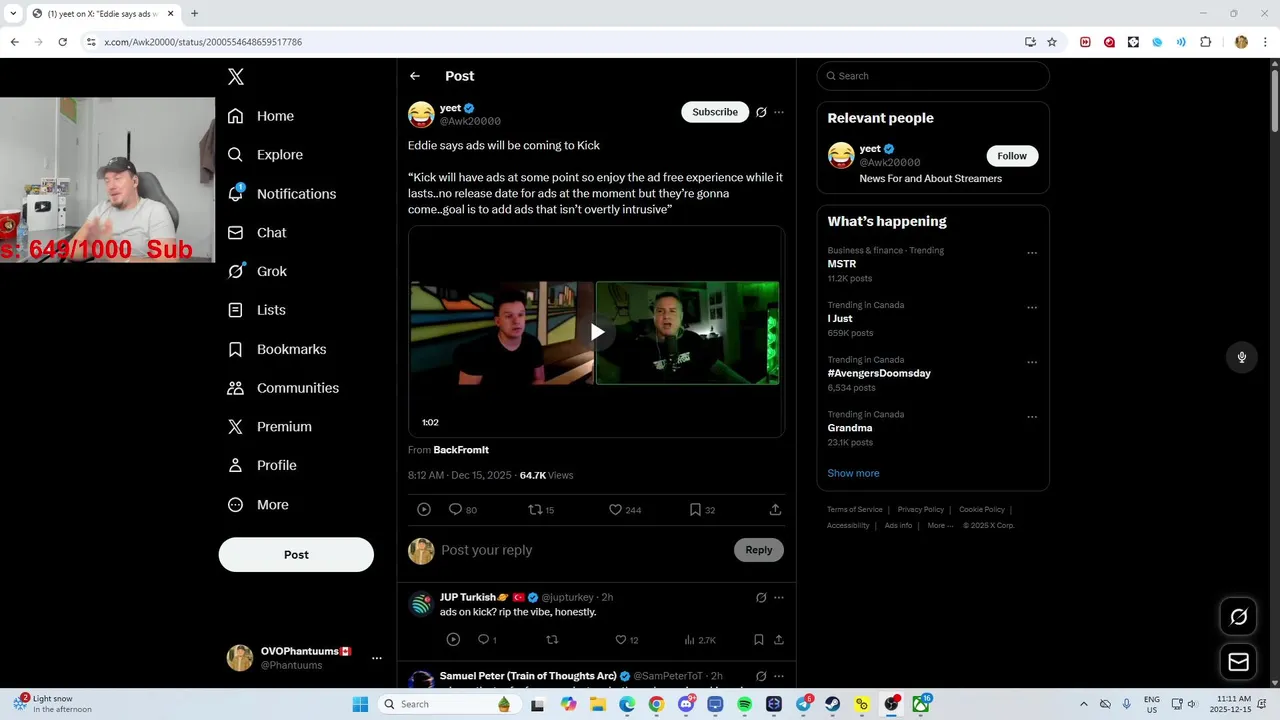Open Chrome from the taskbar

pyautogui.click(x=656, y=704)
